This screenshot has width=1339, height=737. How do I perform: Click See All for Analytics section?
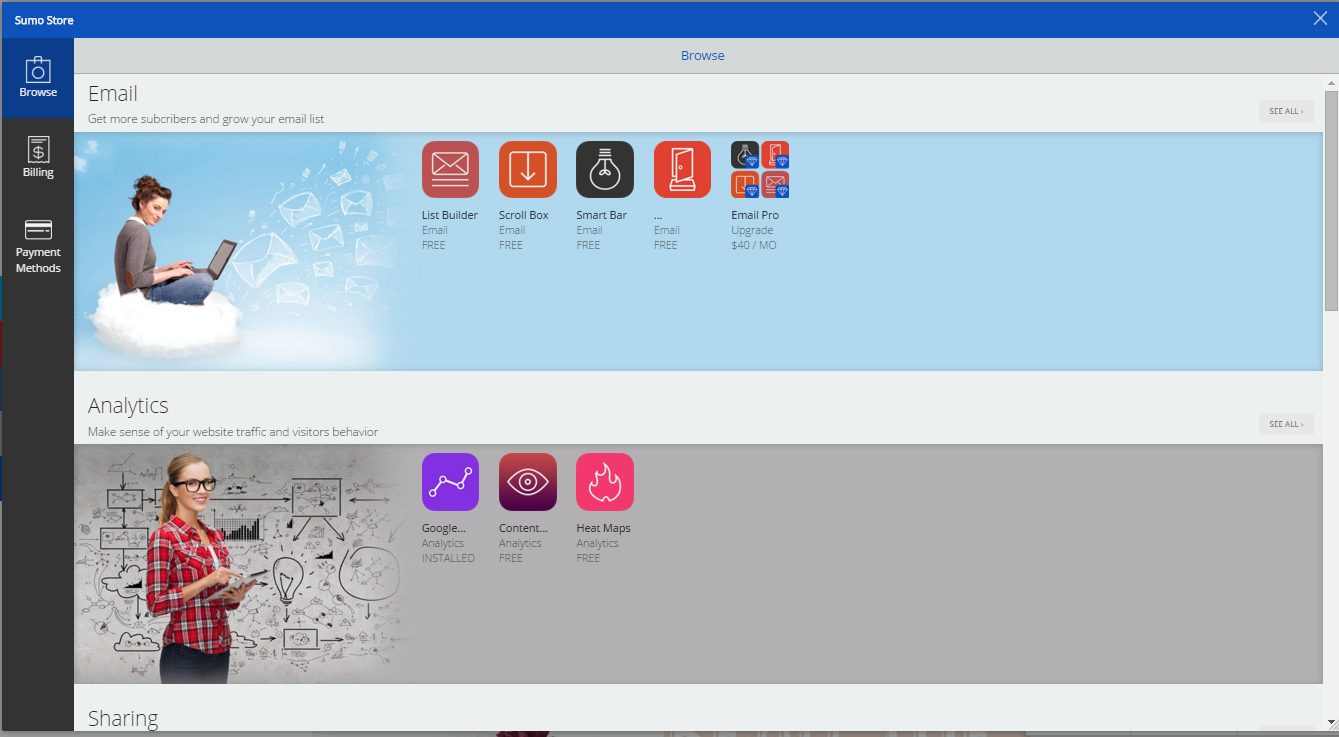(1286, 424)
